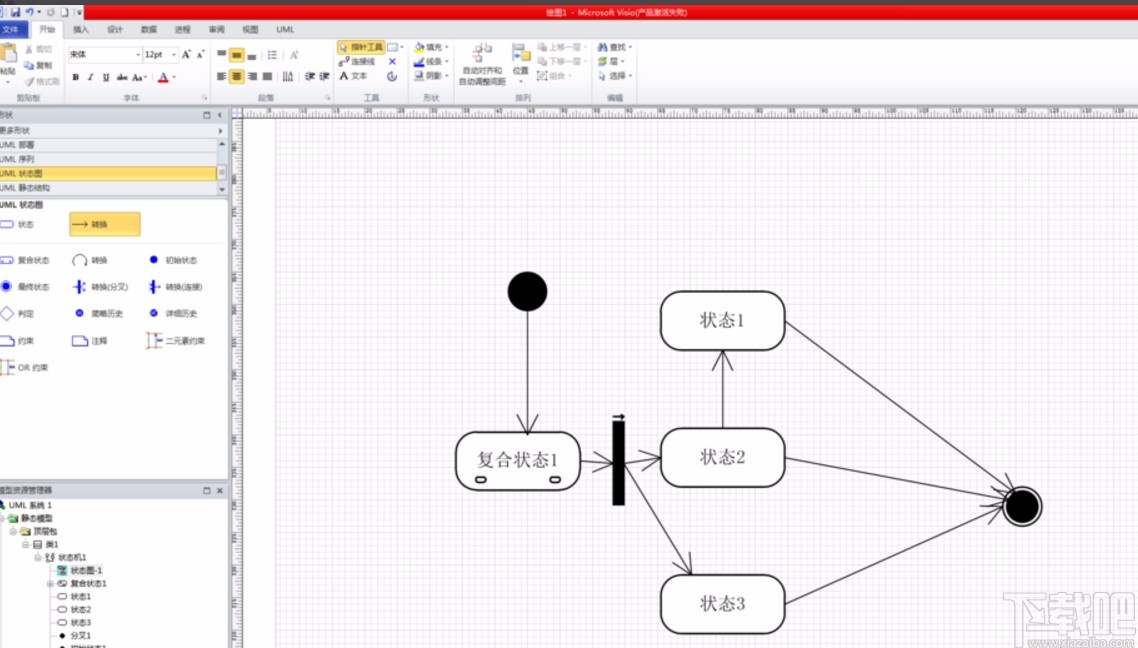This screenshot has height=648, width=1138.
Task: Activate the 连接线 connector tool
Action: coord(357,62)
